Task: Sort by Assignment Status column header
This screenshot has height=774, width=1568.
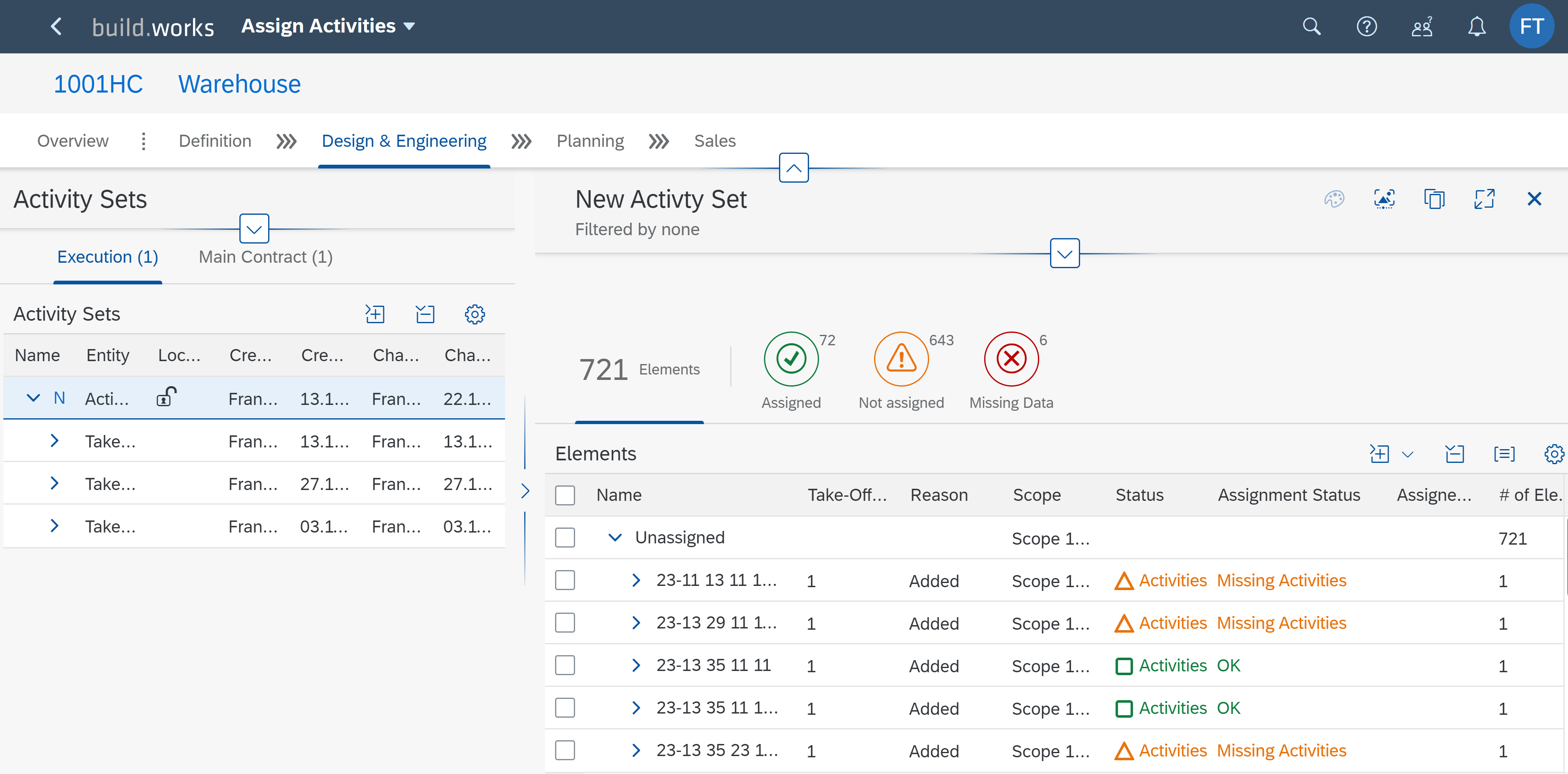Action: (x=1289, y=495)
